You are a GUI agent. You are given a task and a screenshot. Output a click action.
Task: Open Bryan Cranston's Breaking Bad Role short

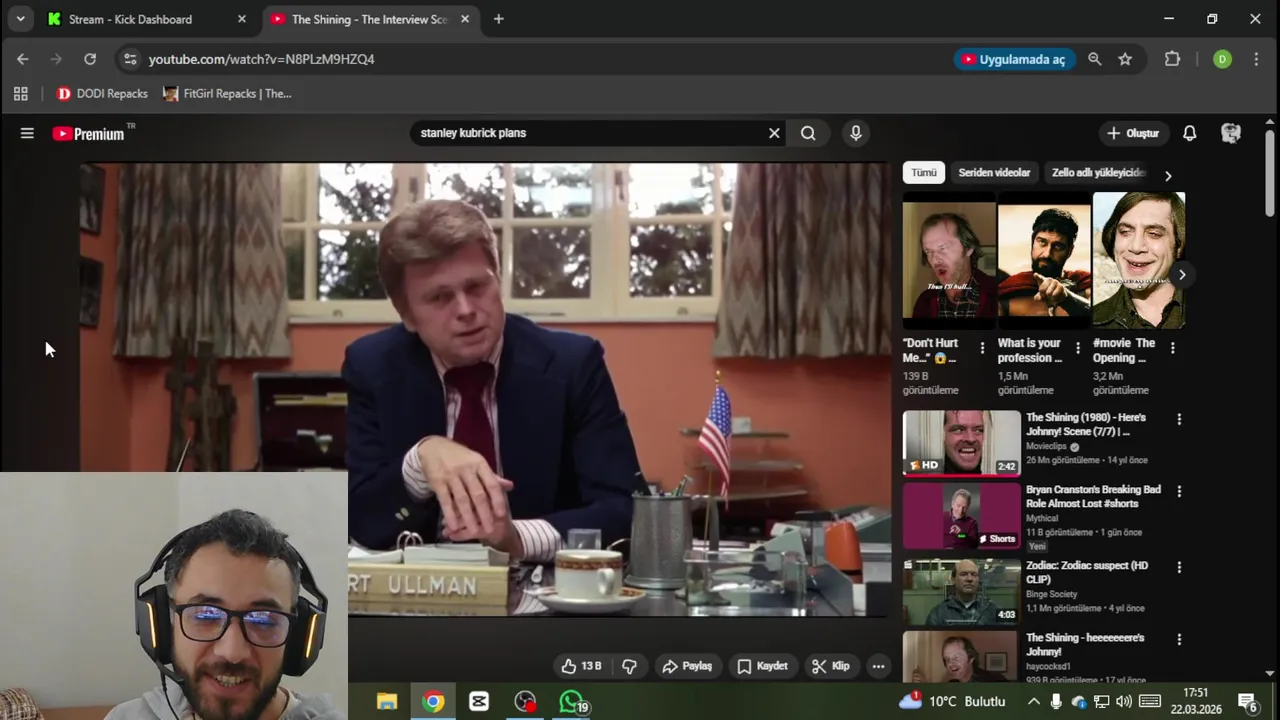click(1093, 496)
